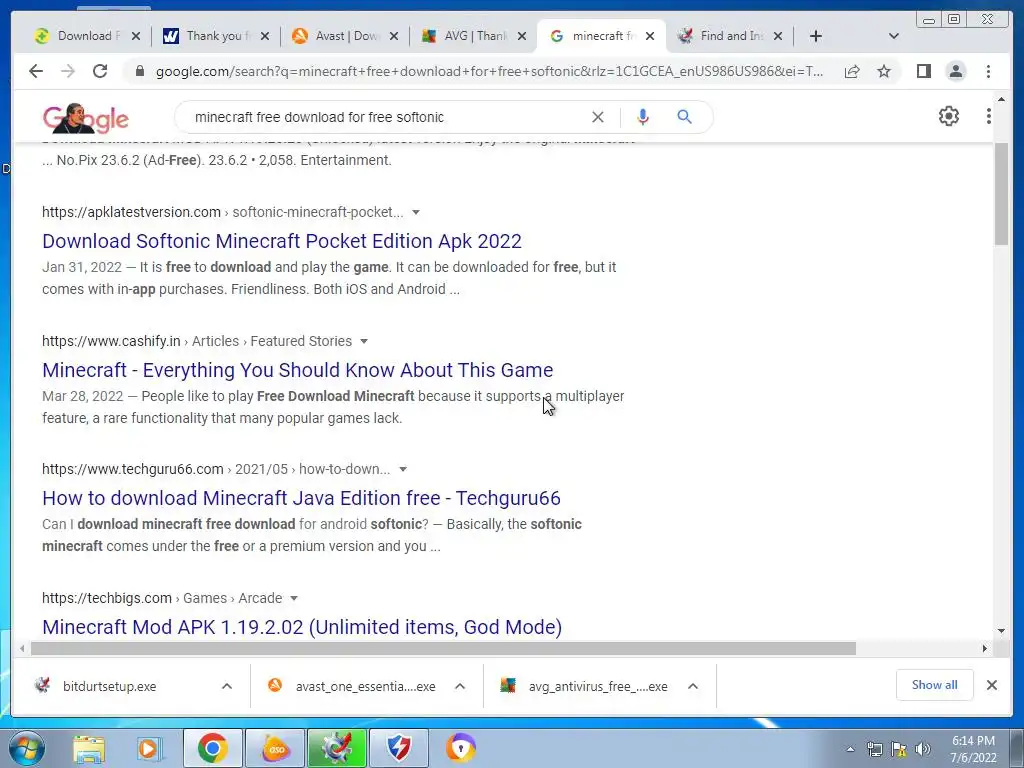1024x768 pixels.
Task: Share this page icon in address bar
Action: tap(852, 71)
